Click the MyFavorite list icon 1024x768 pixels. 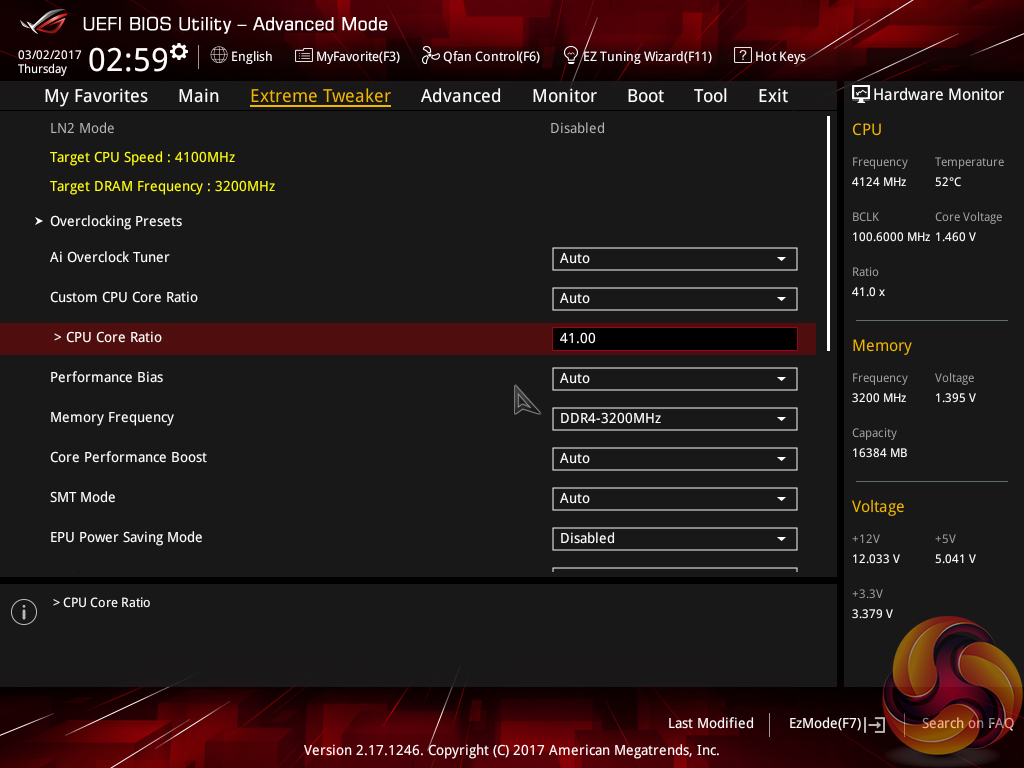tap(304, 56)
